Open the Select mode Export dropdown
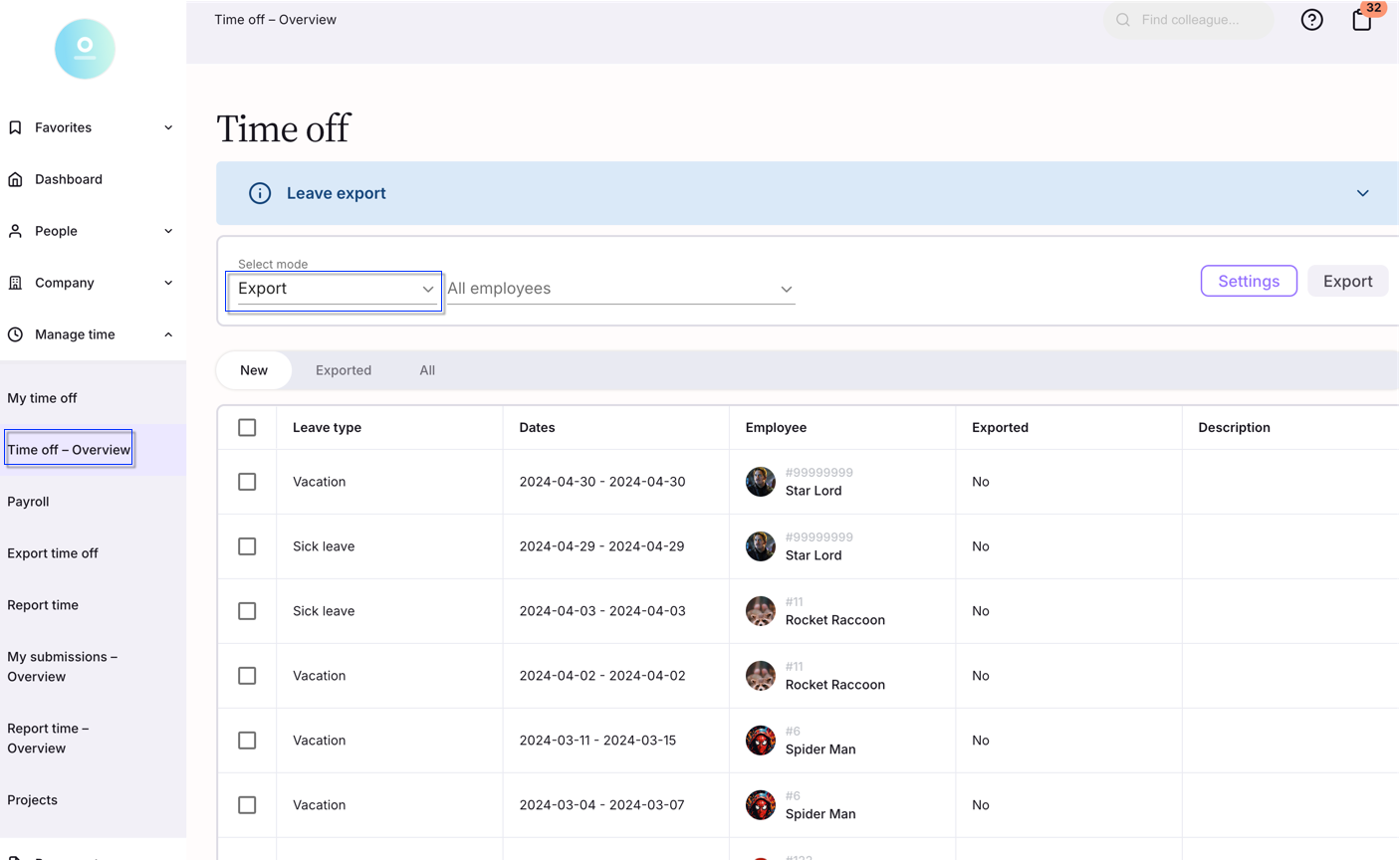This screenshot has height=860, width=1400. [335, 290]
